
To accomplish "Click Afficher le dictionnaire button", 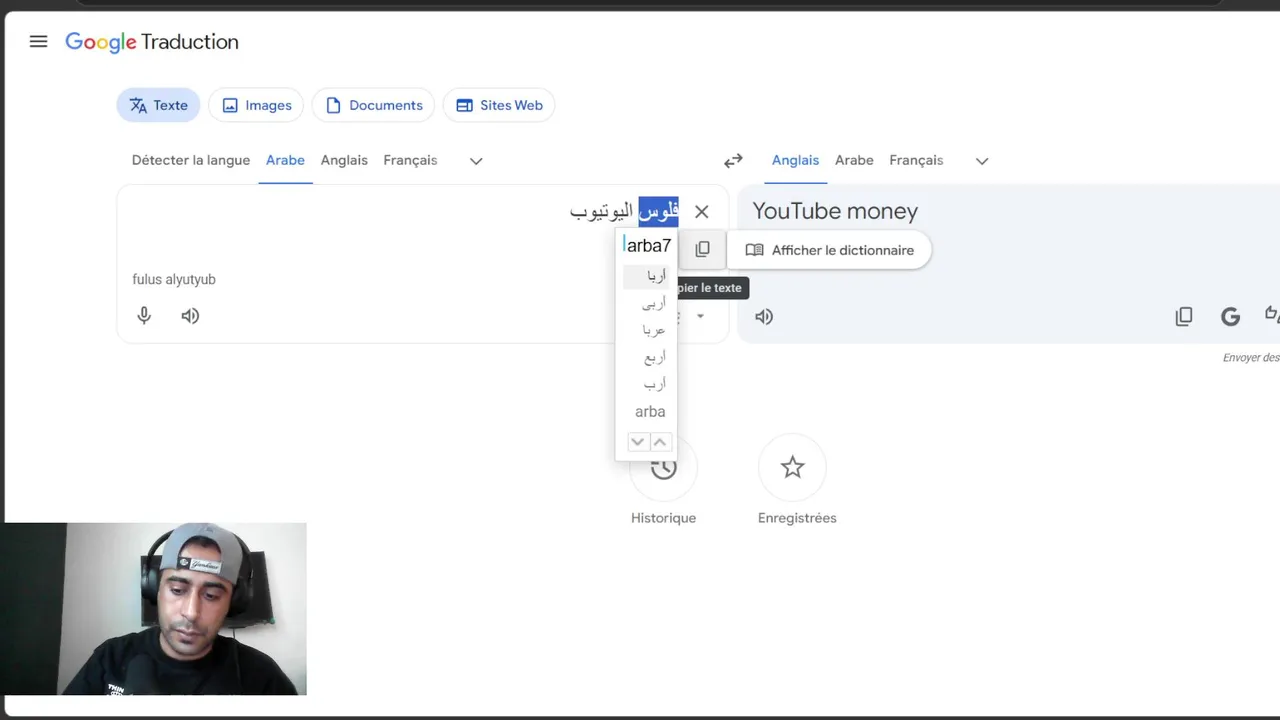I will pos(830,250).
